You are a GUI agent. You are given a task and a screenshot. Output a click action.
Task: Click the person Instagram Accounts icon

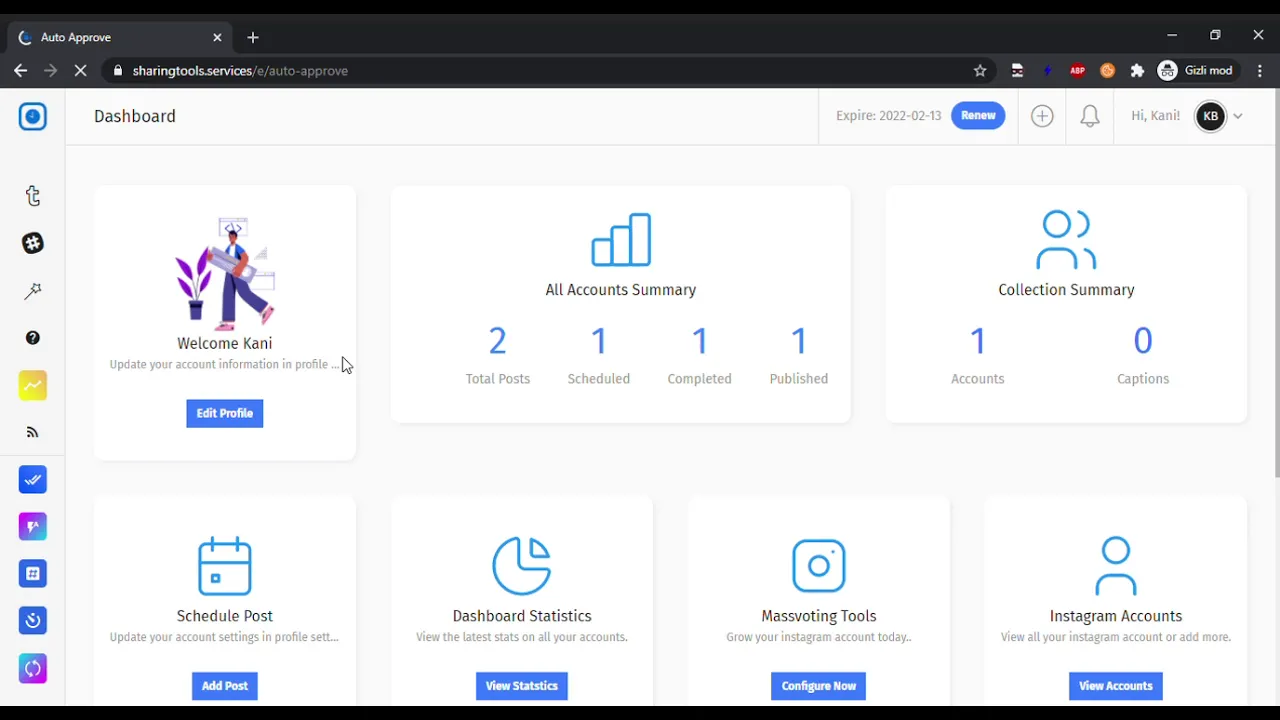1116,566
